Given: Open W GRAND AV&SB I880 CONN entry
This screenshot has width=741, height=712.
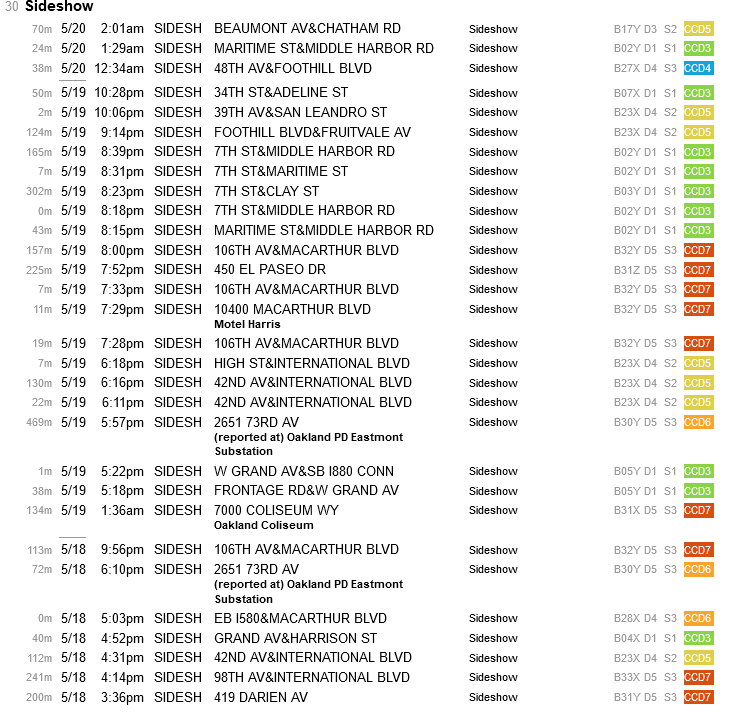Looking at the screenshot, I should (x=303, y=472).
